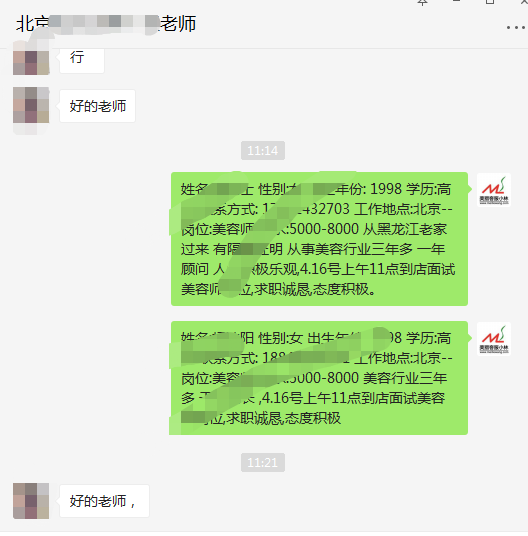Open ML logo avatar beside second green message
This screenshot has height=536, width=528.
click(x=494, y=339)
